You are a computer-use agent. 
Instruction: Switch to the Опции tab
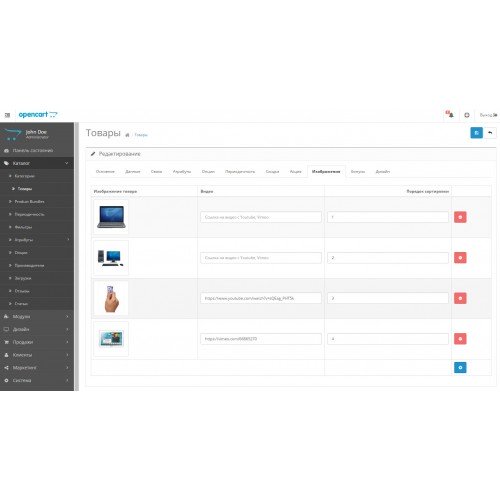coord(208,171)
